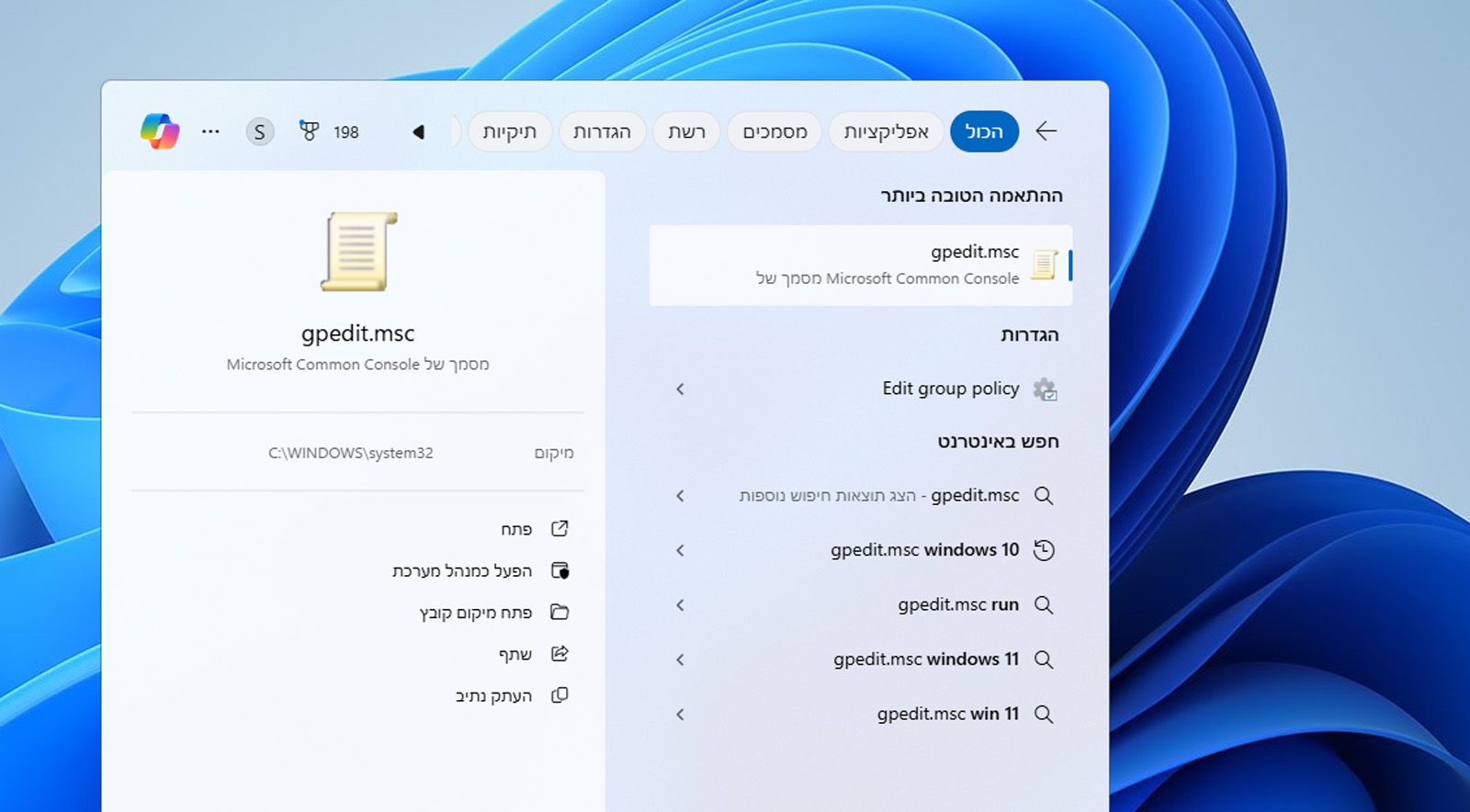Open the rewards points icon showing 198

click(x=310, y=131)
